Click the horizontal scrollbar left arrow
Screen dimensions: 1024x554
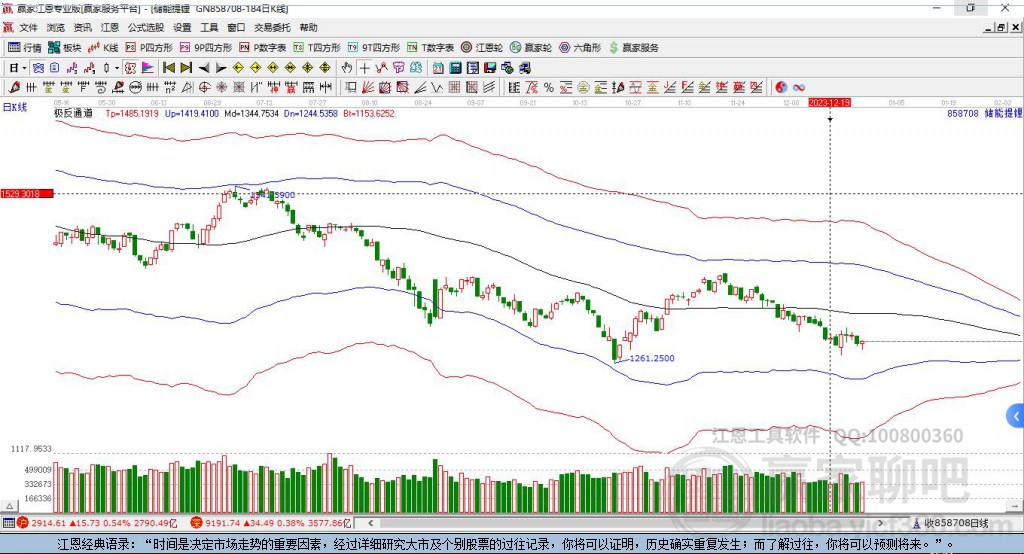coord(372,522)
